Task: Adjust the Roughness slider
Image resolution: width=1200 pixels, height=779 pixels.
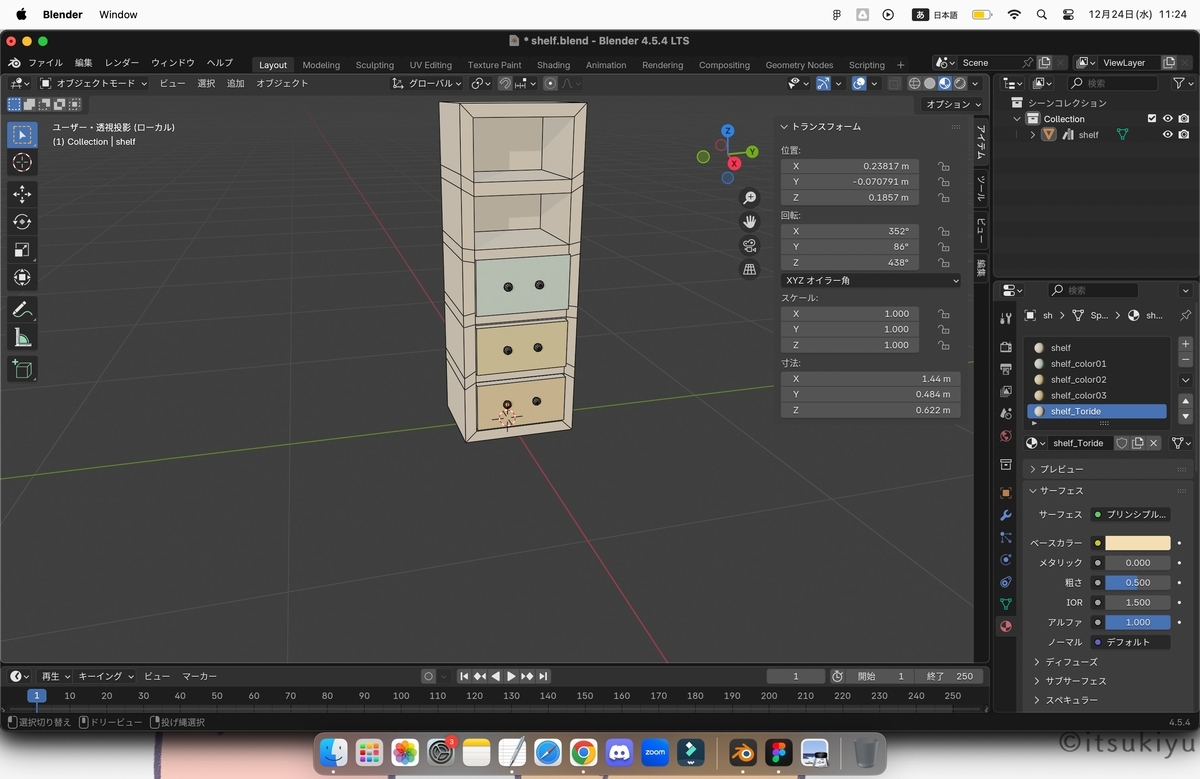Action: 1138,583
